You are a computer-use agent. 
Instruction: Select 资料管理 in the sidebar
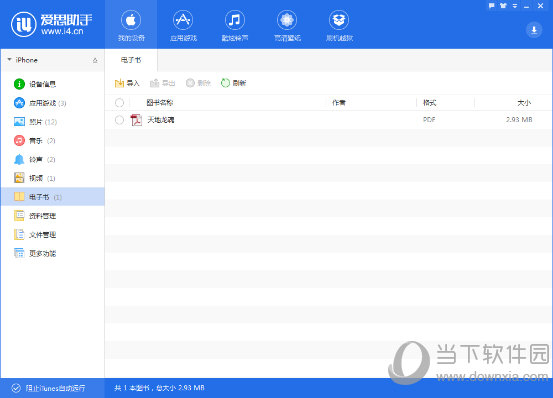[53, 216]
